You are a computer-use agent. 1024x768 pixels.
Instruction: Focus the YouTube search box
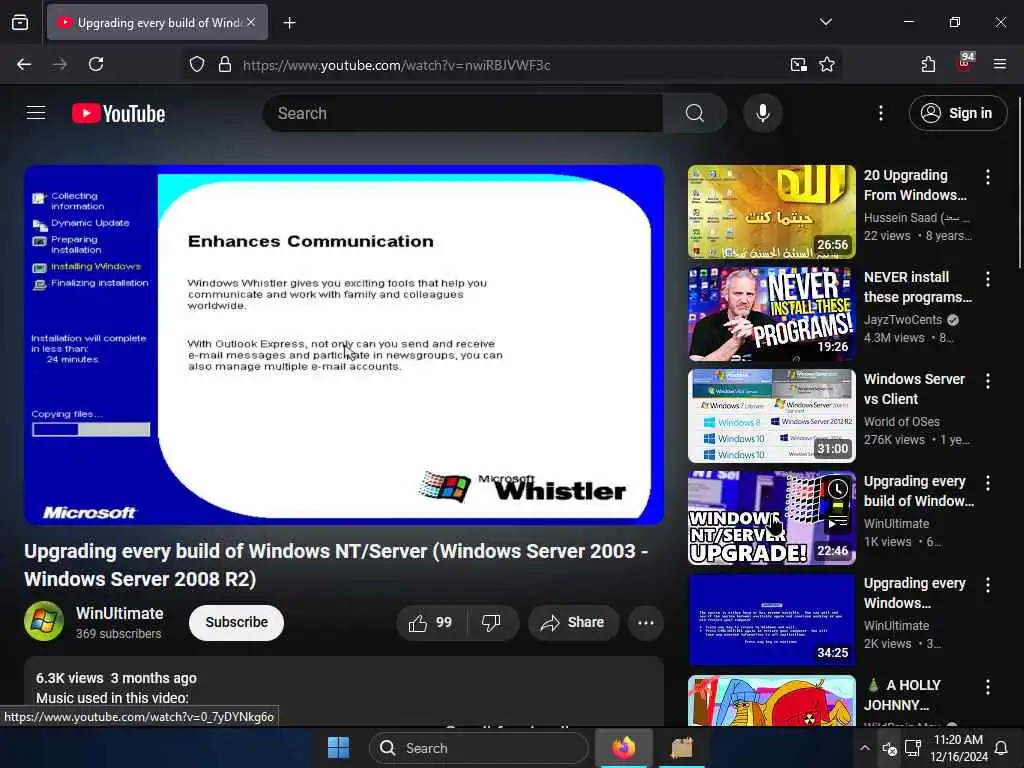click(463, 113)
